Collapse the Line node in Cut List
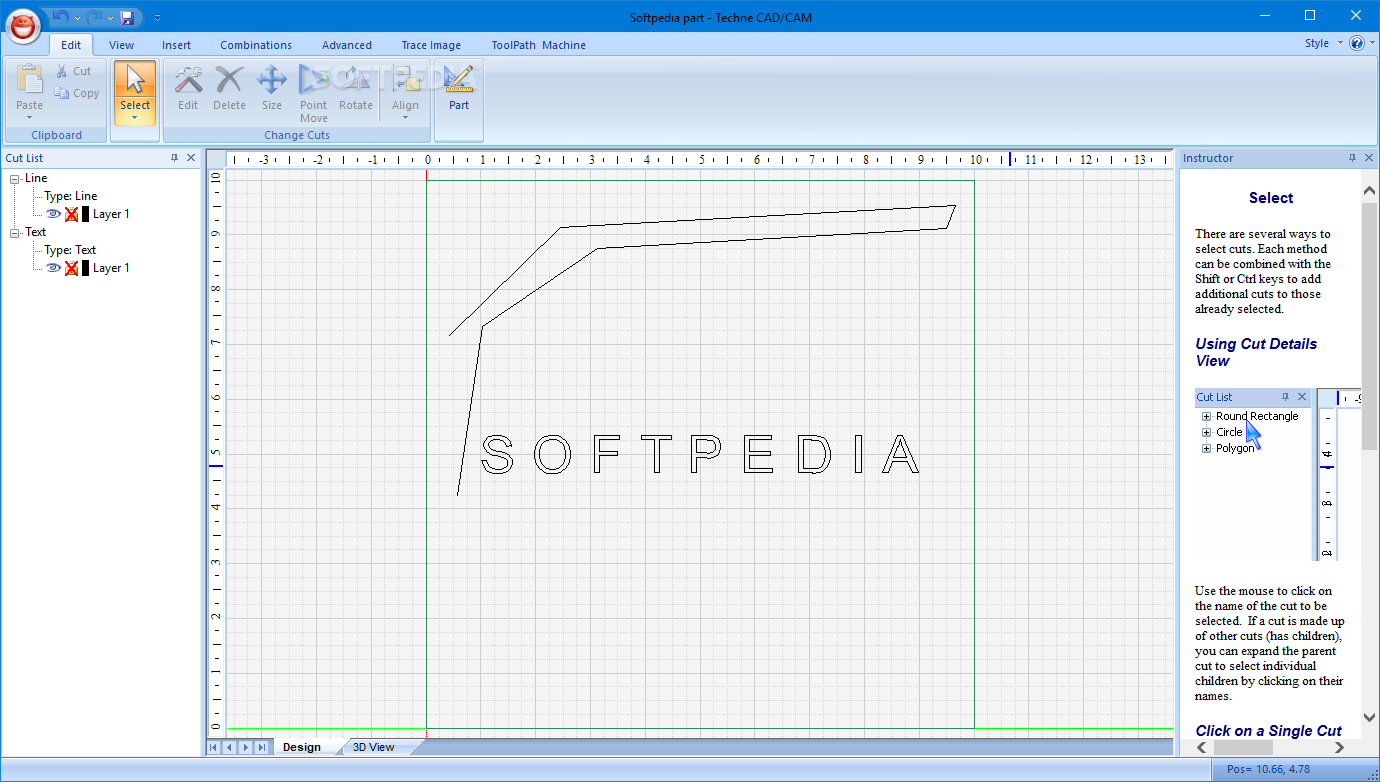Viewport: 1380px width, 782px height. pos(15,179)
